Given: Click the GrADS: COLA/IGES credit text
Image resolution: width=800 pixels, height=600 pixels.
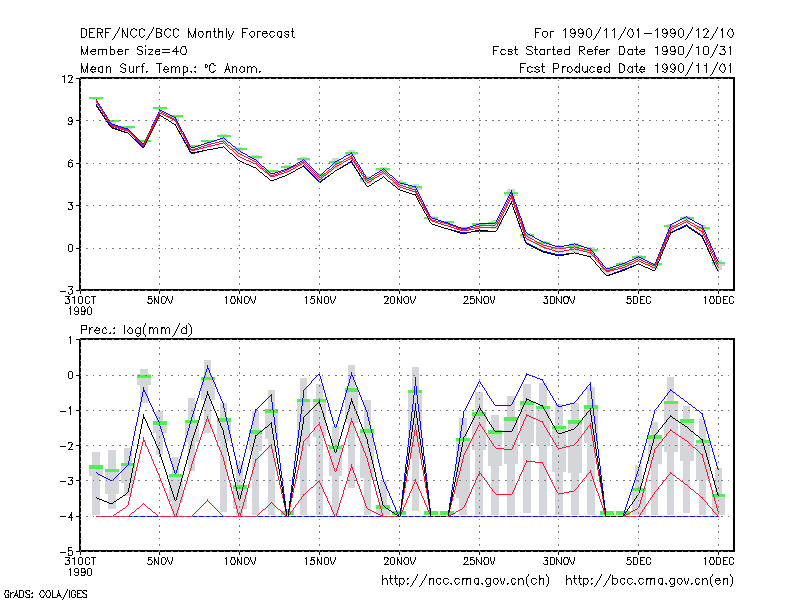Looking at the screenshot, I should 45,594.
